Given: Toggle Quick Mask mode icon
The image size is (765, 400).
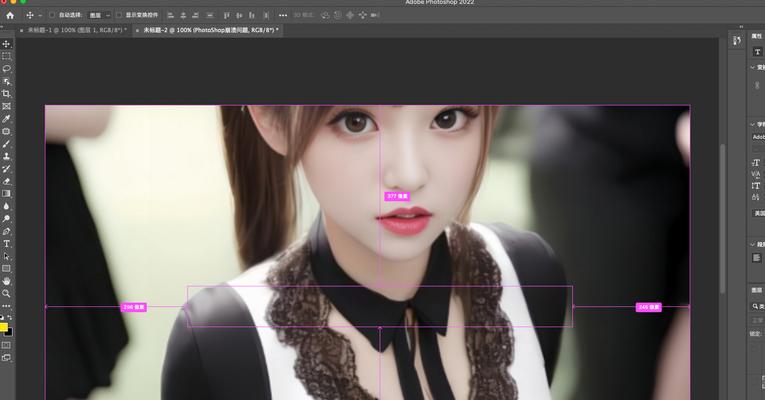Looking at the screenshot, I should coord(6,345).
